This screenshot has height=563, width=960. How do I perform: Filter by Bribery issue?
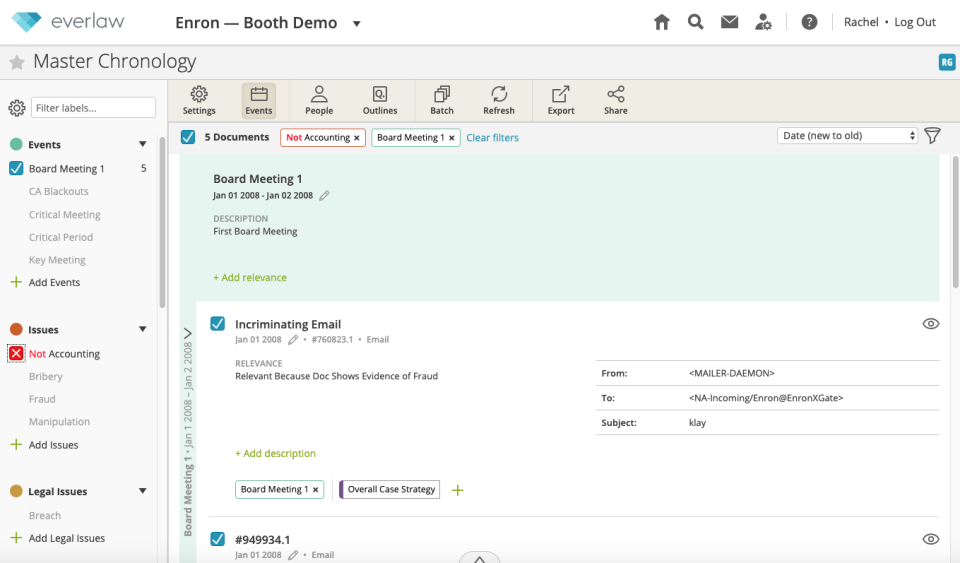pyautogui.click(x=45, y=376)
